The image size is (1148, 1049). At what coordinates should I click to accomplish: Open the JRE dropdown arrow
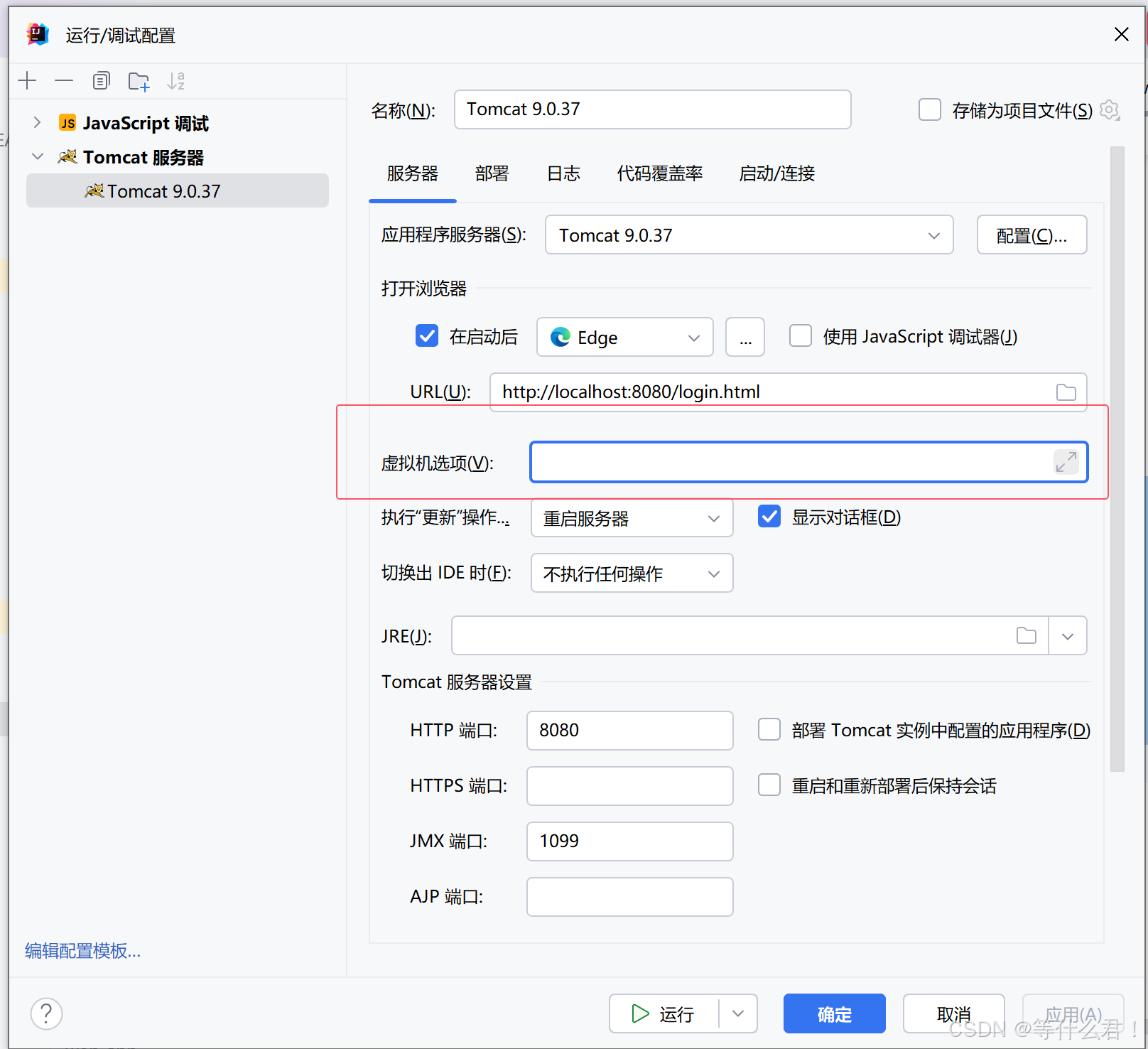pos(1068,635)
